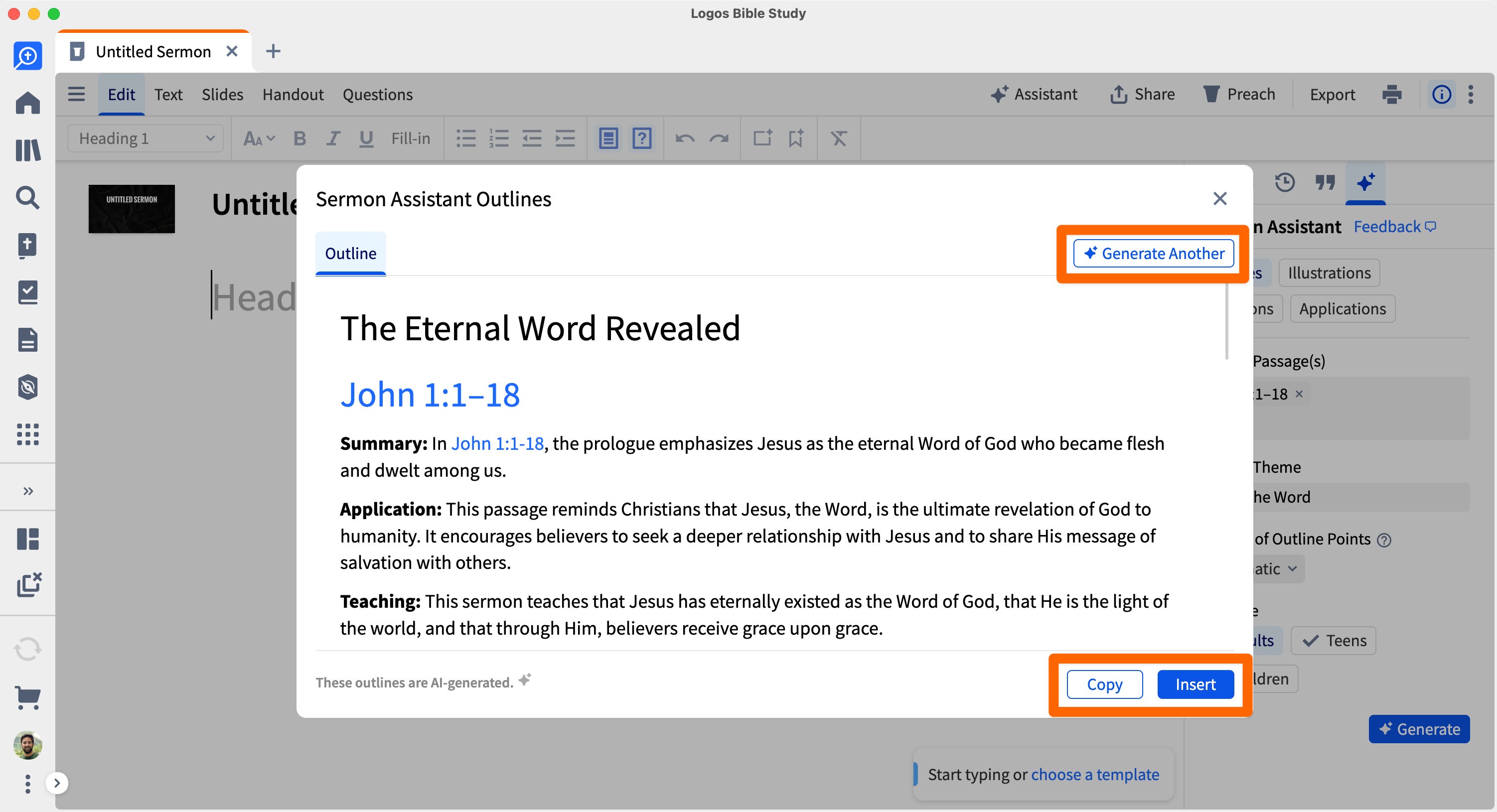The width and height of the screenshot is (1497, 812).
Task: Redo the last action
Action: (719, 138)
